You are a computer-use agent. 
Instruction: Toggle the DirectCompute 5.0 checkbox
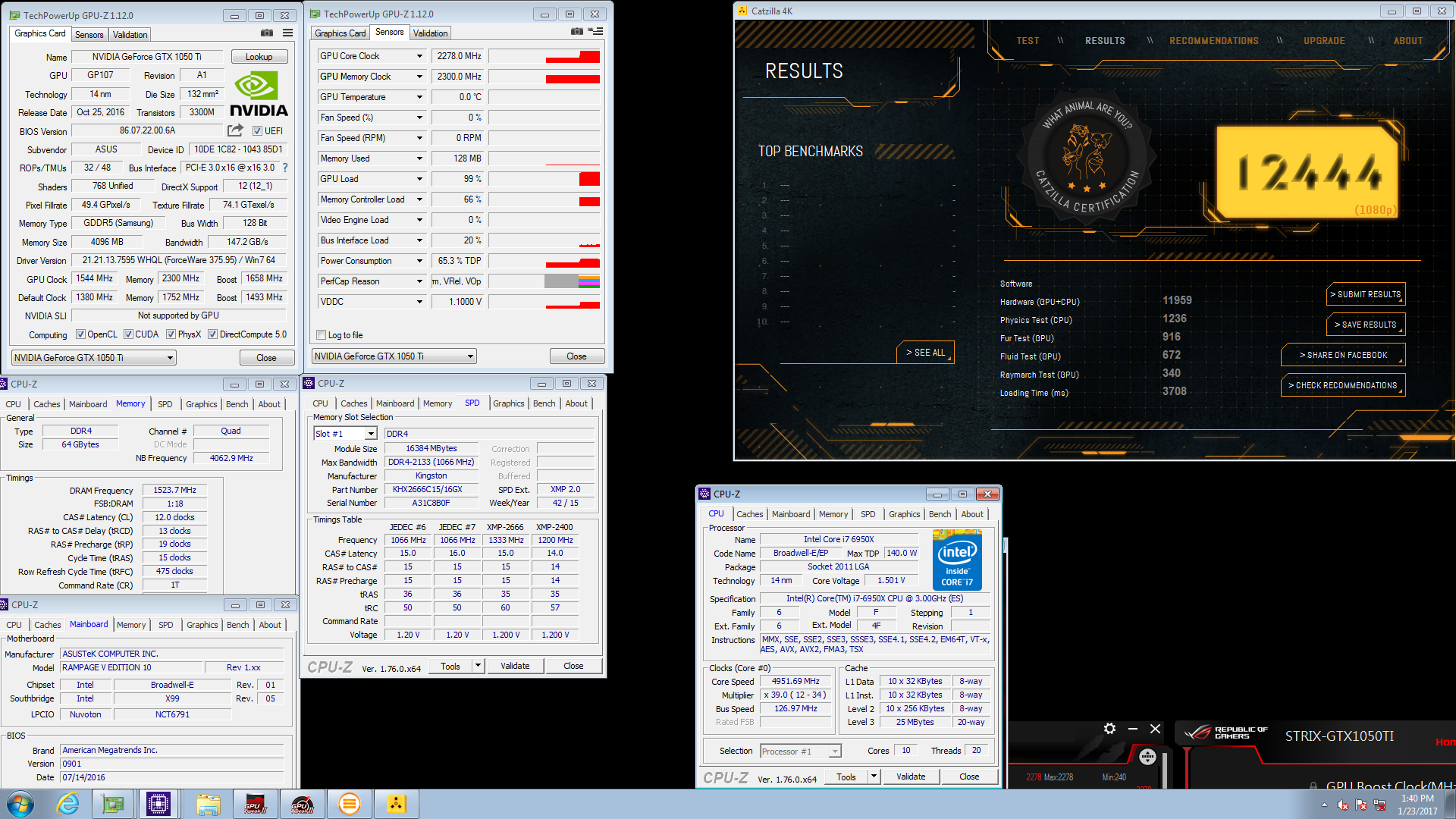click(212, 334)
